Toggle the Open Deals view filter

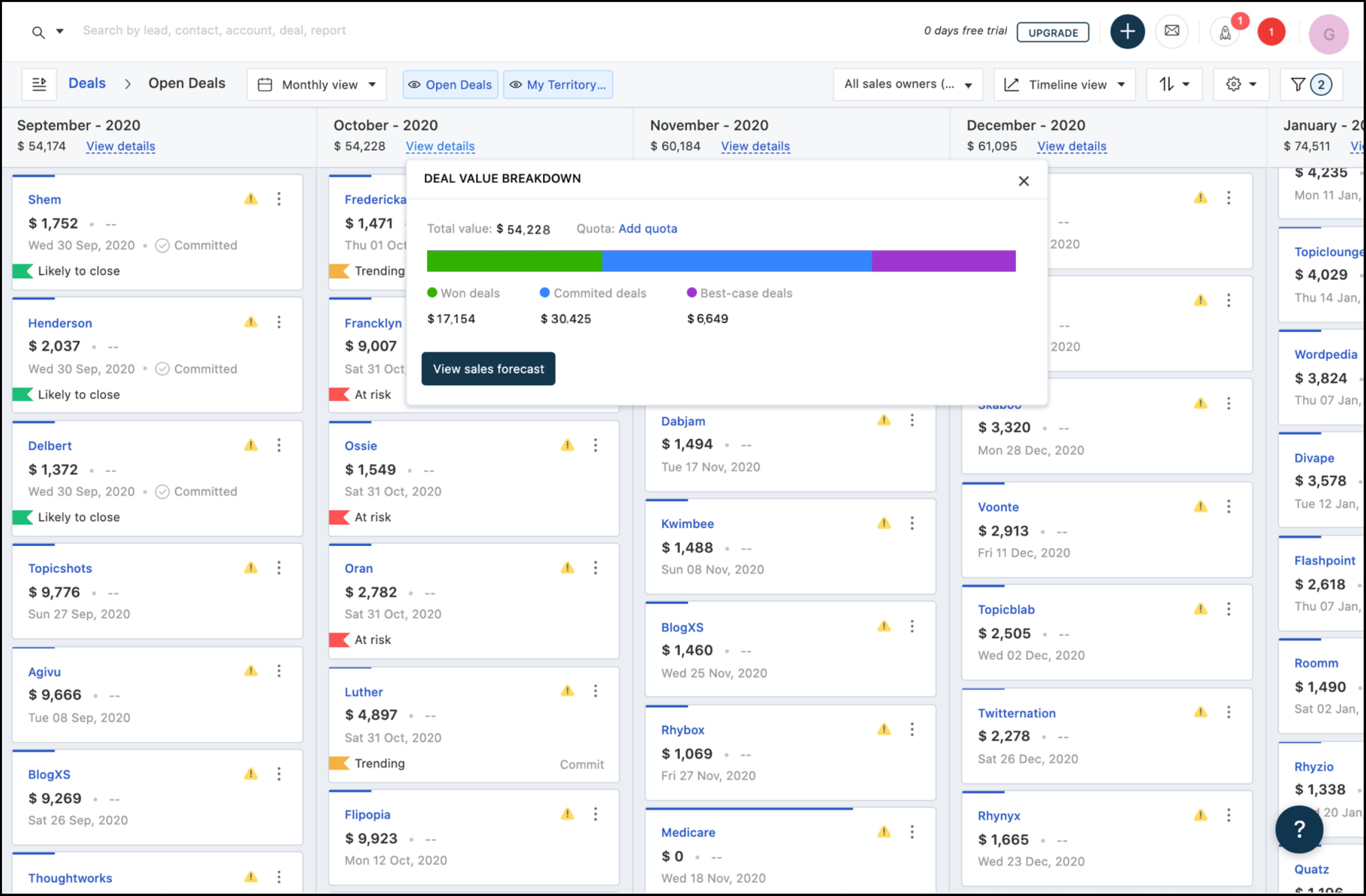[450, 85]
